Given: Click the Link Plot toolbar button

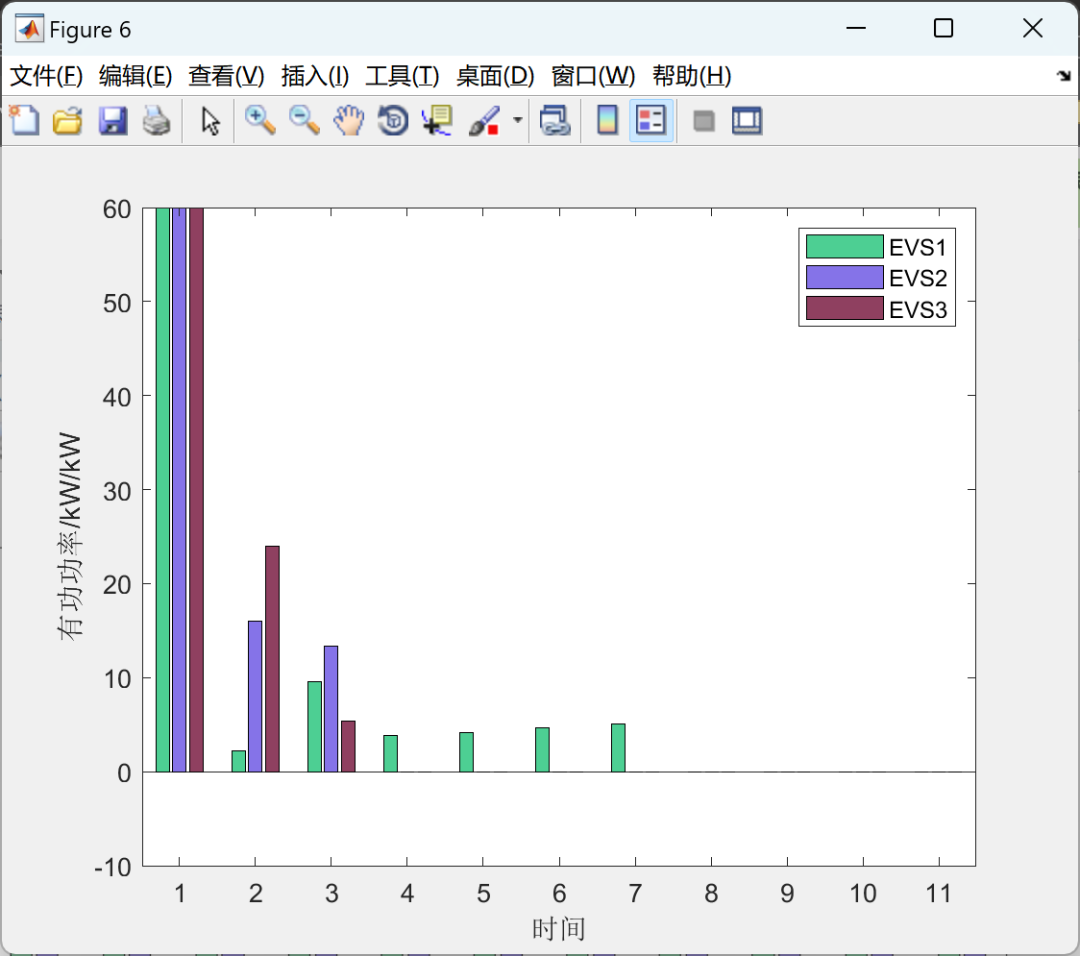Looking at the screenshot, I should tap(554, 121).
